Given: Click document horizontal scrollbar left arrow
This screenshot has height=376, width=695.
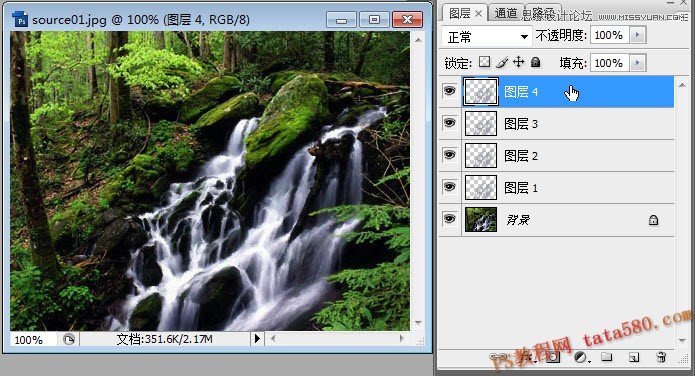Looking at the screenshot, I should coord(273,339).
